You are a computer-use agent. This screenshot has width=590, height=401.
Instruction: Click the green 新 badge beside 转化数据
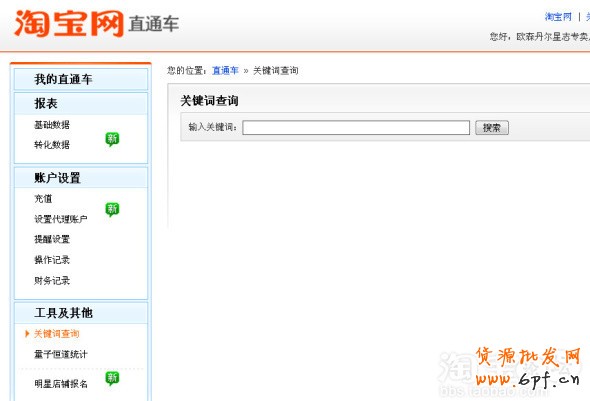click(x=112, y=139)
